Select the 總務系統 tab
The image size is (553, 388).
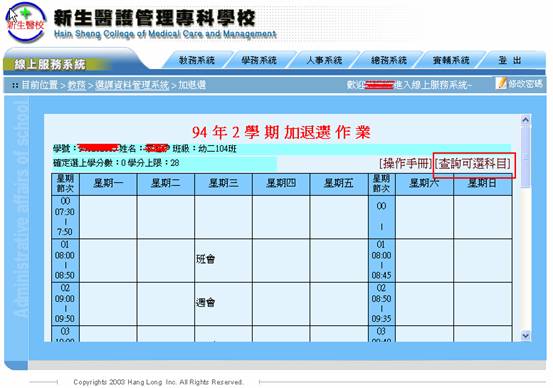[389, 60]
